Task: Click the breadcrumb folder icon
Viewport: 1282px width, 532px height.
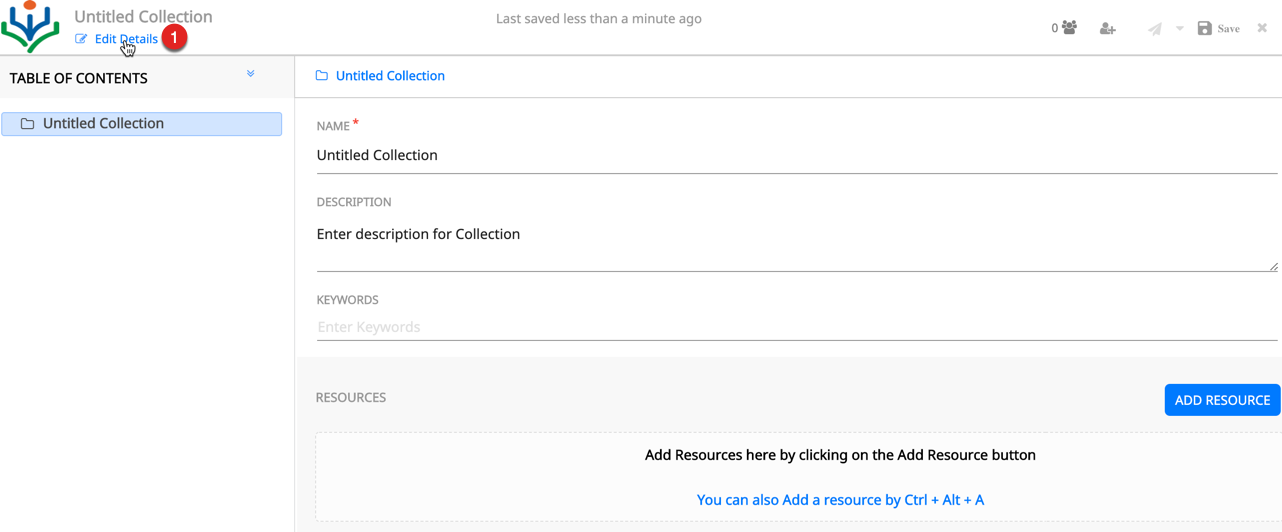Action: tap(322, 76)
